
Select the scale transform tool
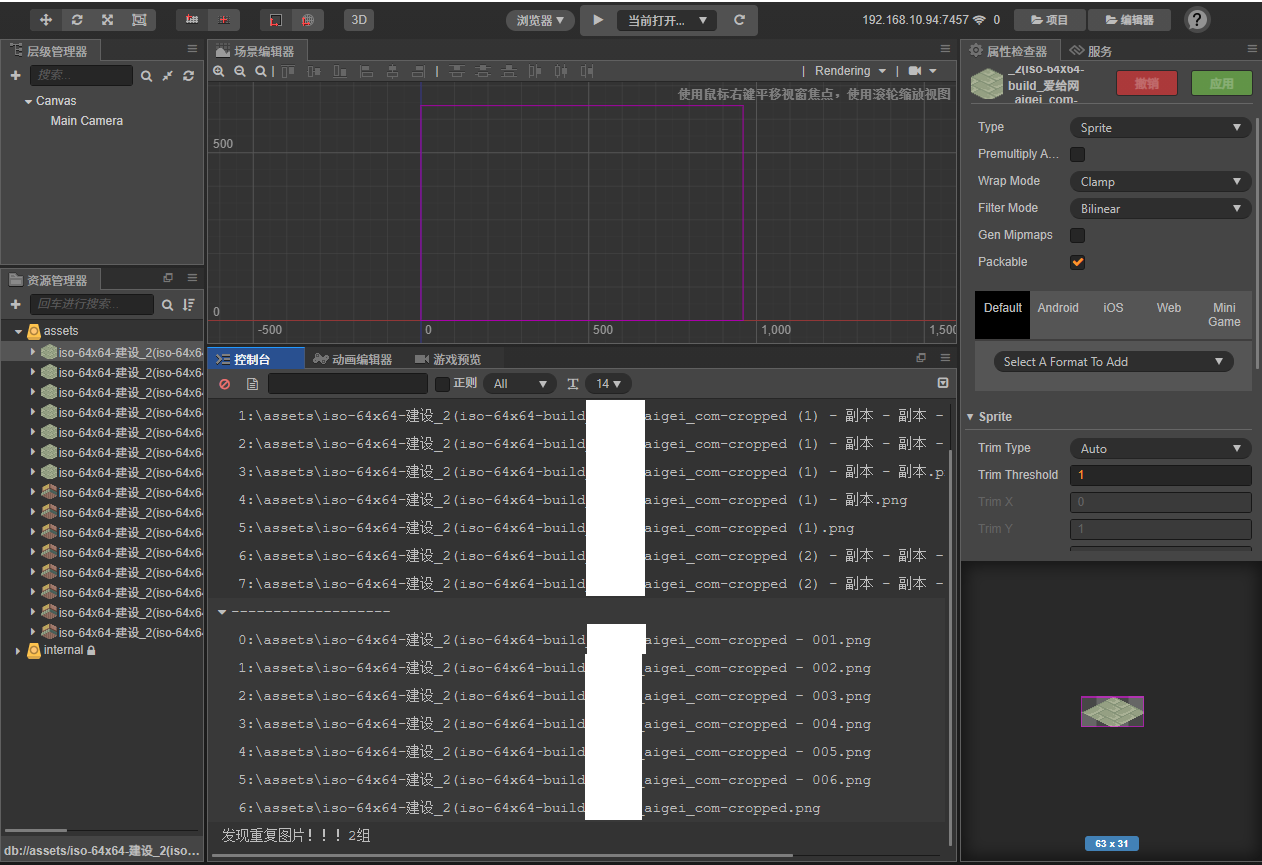pos(108,20)
